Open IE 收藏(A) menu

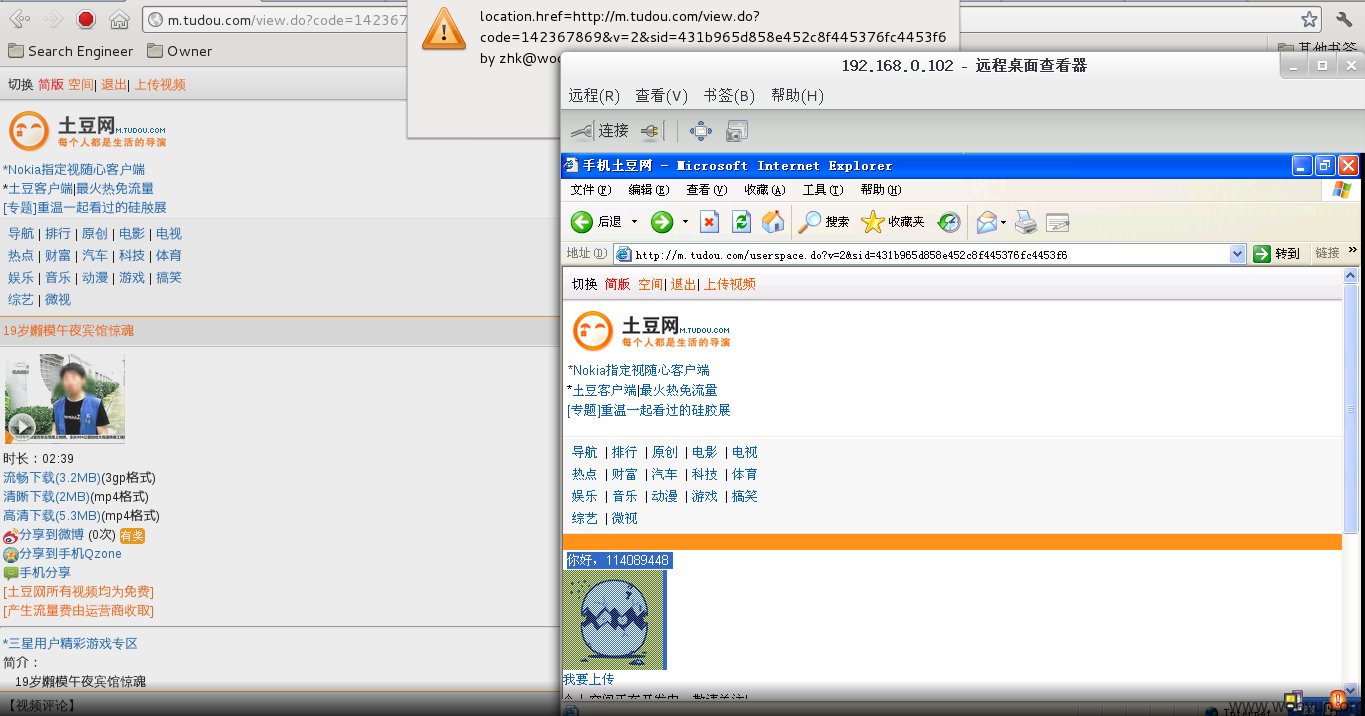(x=764, y=190)
